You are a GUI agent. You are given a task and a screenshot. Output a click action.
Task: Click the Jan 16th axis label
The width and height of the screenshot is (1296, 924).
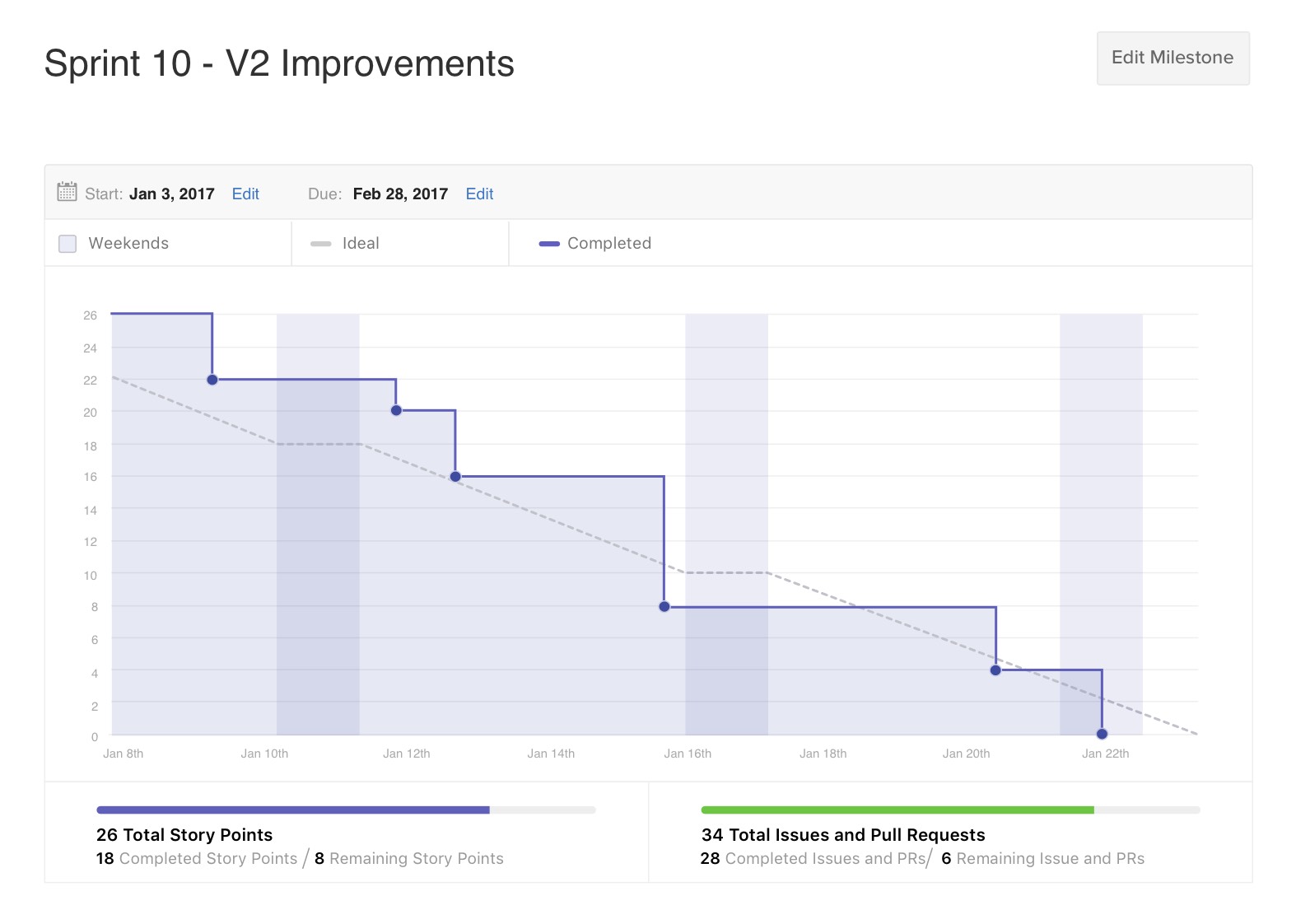pos(688,753)
